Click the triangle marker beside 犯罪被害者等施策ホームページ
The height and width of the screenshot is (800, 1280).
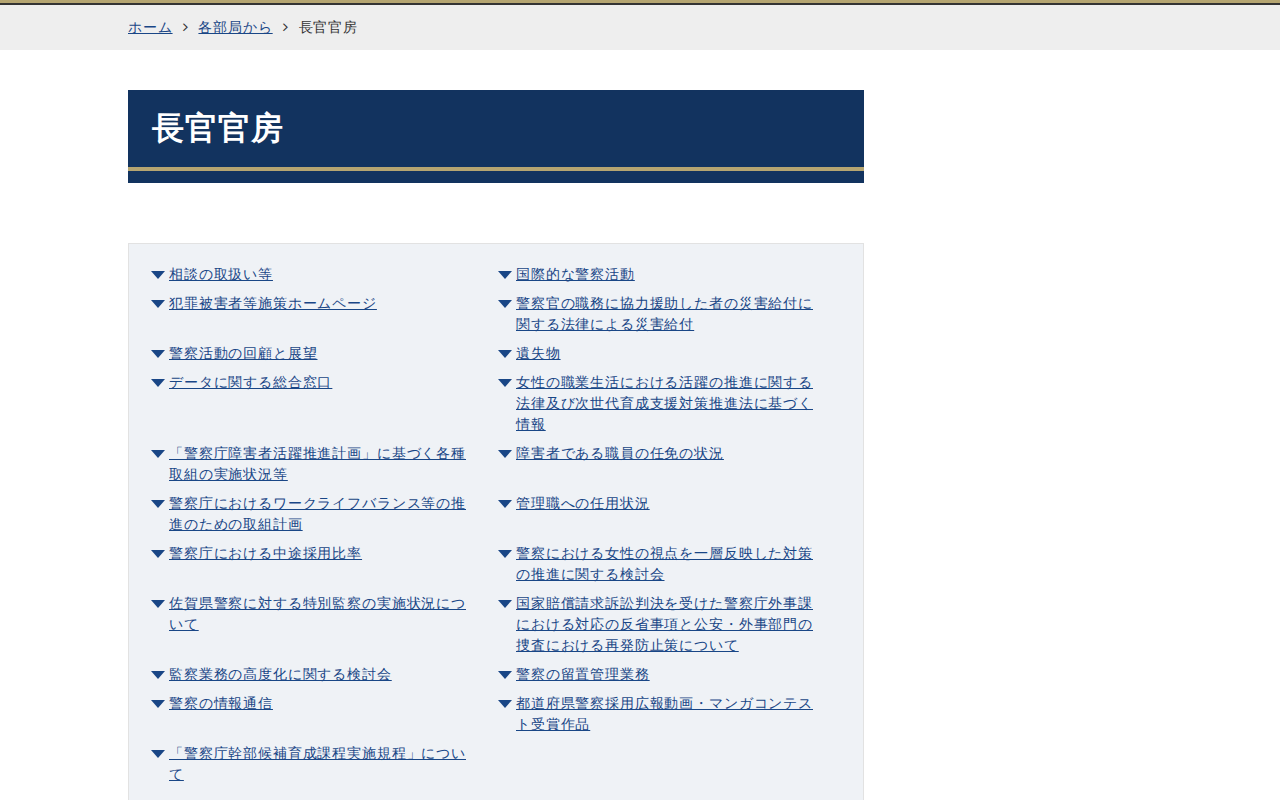click(x=158, y=304)
